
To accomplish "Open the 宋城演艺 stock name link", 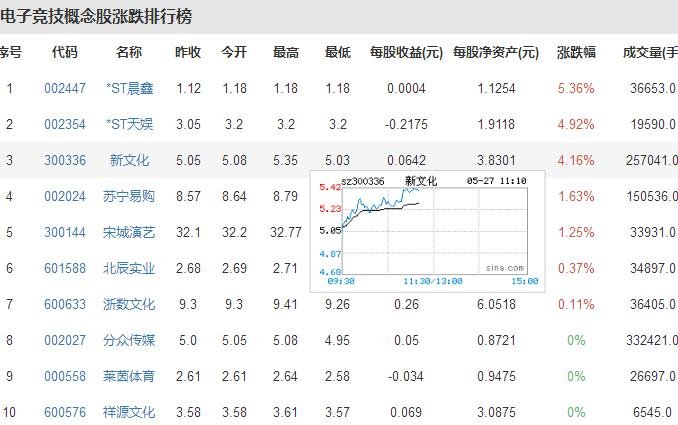I will [x=129, y=232].
